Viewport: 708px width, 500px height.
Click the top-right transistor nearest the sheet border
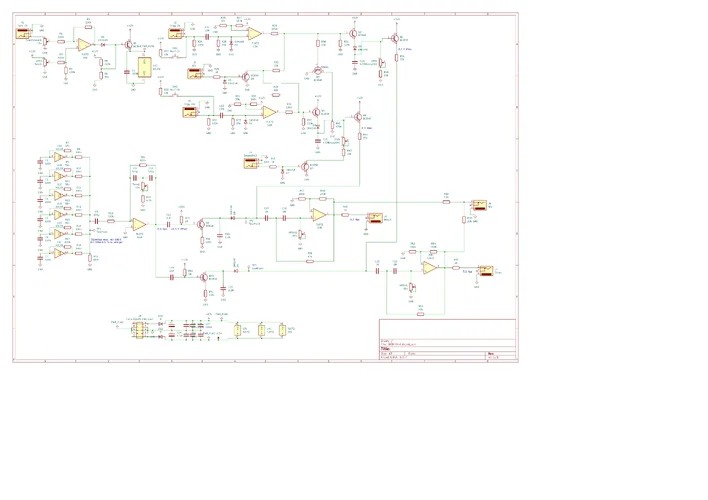tap(395, 38)
